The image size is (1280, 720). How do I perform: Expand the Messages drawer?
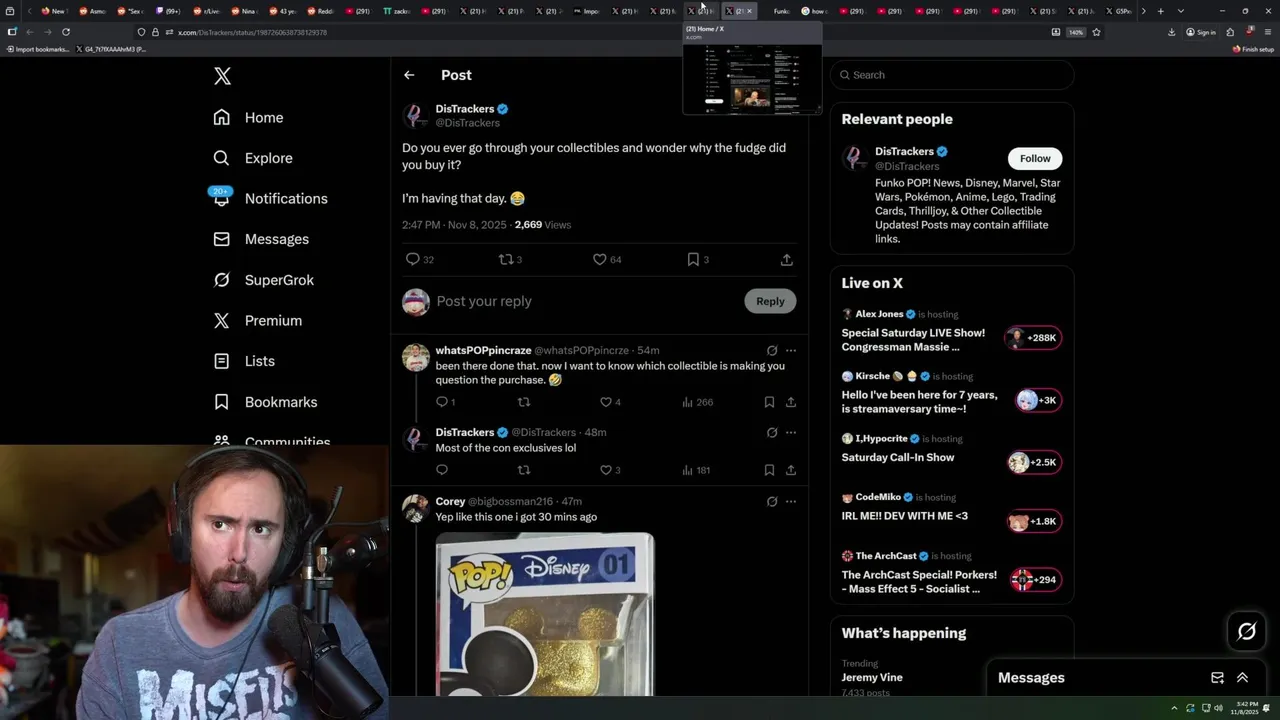pyautogui.click(x=1243, y=678)
